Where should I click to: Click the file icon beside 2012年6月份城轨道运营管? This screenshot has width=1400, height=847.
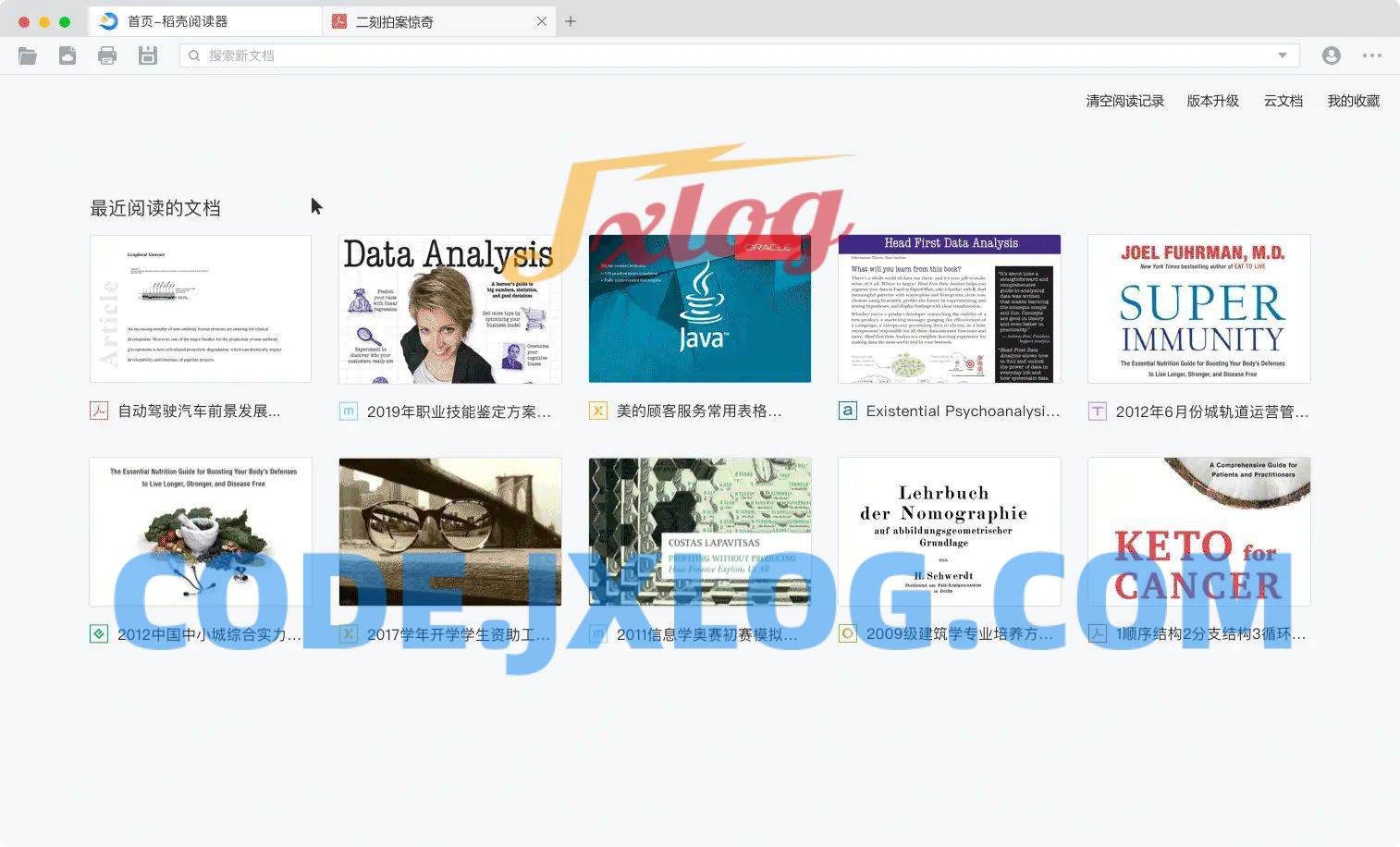(x=1097, y=411)
